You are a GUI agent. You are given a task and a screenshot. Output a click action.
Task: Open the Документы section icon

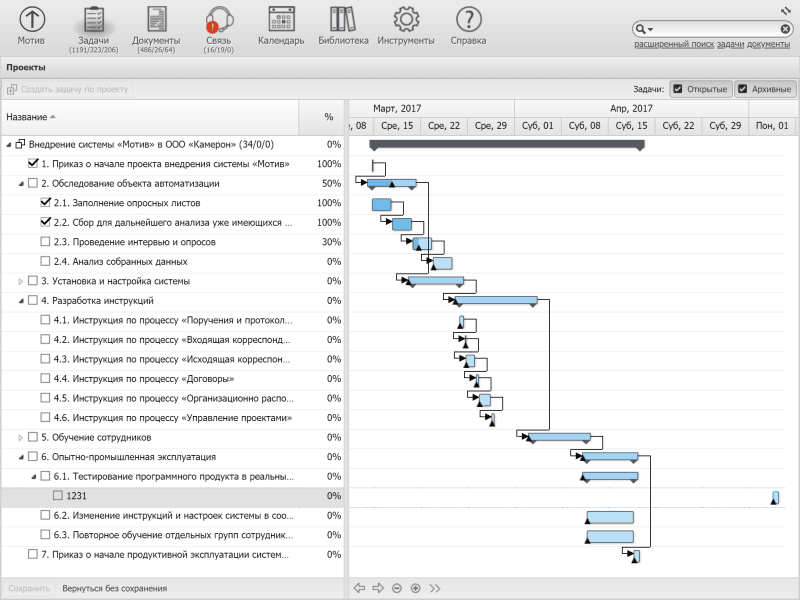coord(156,20)
